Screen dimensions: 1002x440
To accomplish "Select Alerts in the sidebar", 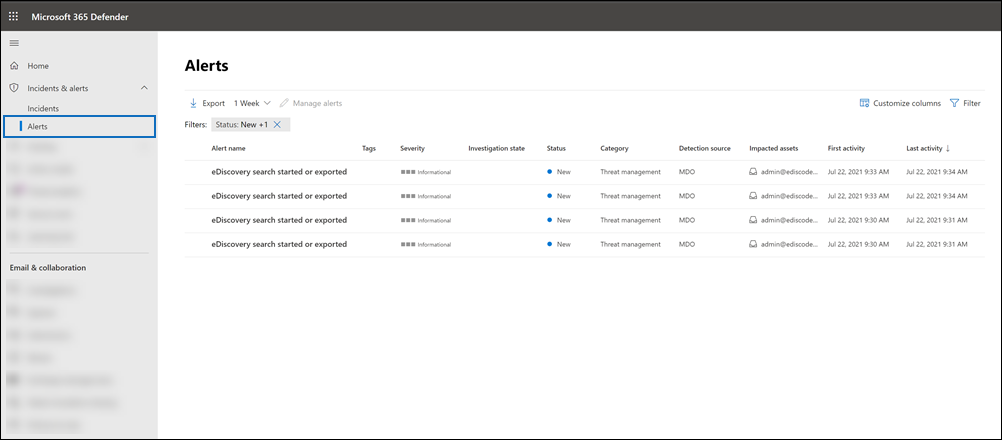I will 38,127.
